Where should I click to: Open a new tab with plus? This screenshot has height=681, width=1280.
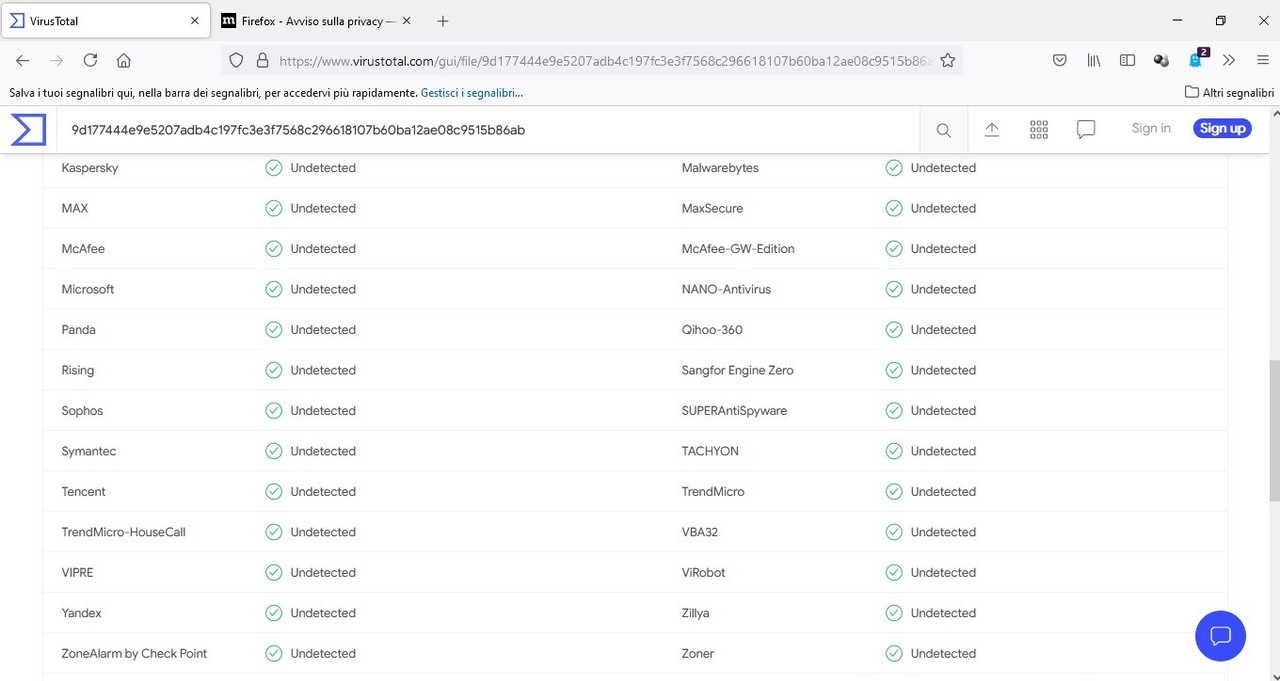[x=443, y=20]
